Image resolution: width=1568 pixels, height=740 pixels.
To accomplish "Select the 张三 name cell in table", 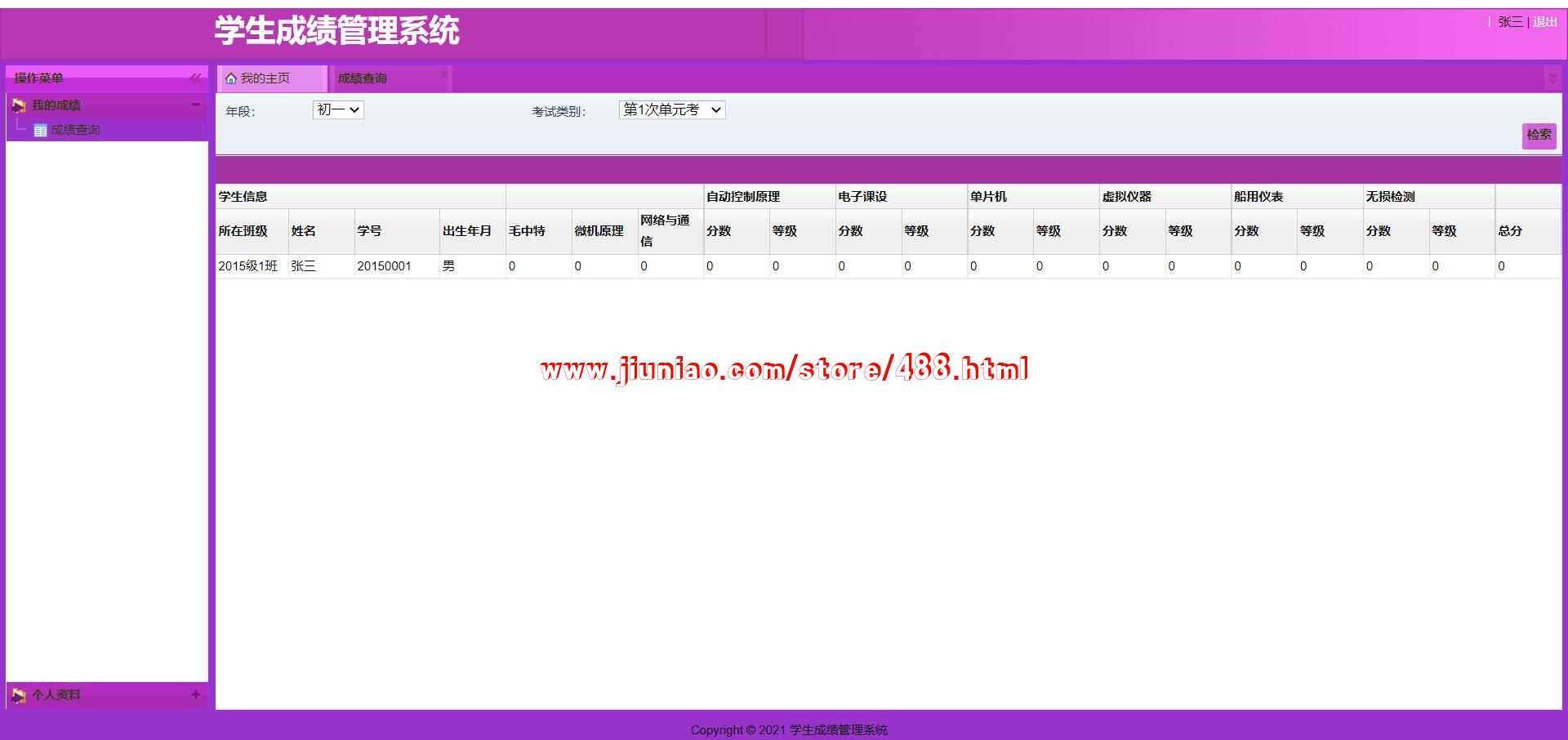I will (321, 266).
